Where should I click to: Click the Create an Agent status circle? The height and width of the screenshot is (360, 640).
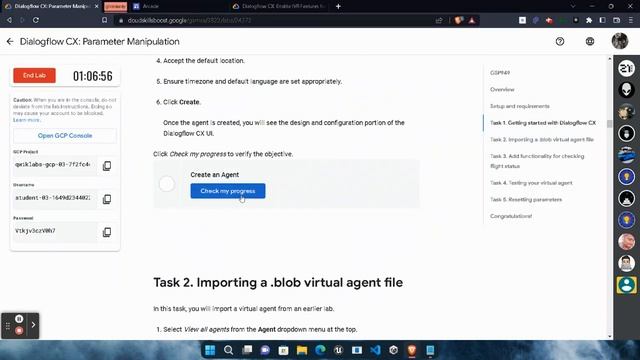pos(167,184)
